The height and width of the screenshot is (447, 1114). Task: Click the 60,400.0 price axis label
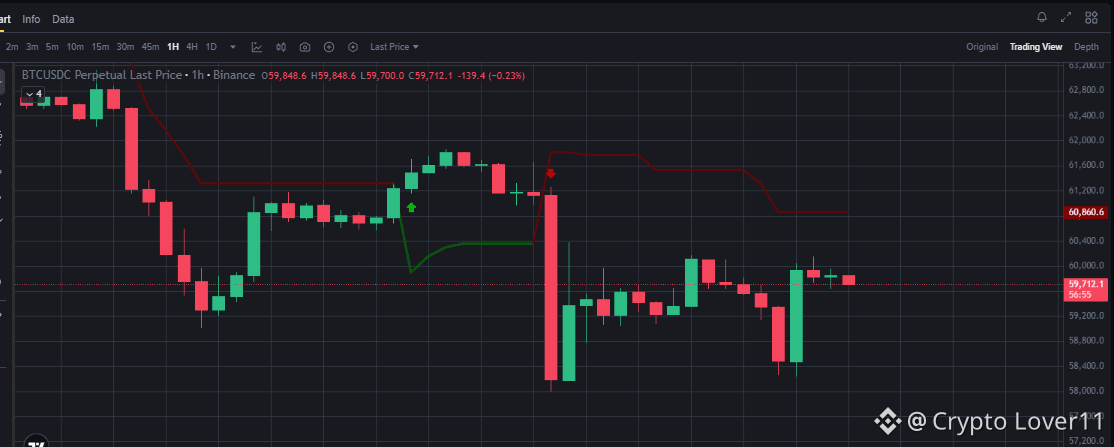coord(1086,240)
